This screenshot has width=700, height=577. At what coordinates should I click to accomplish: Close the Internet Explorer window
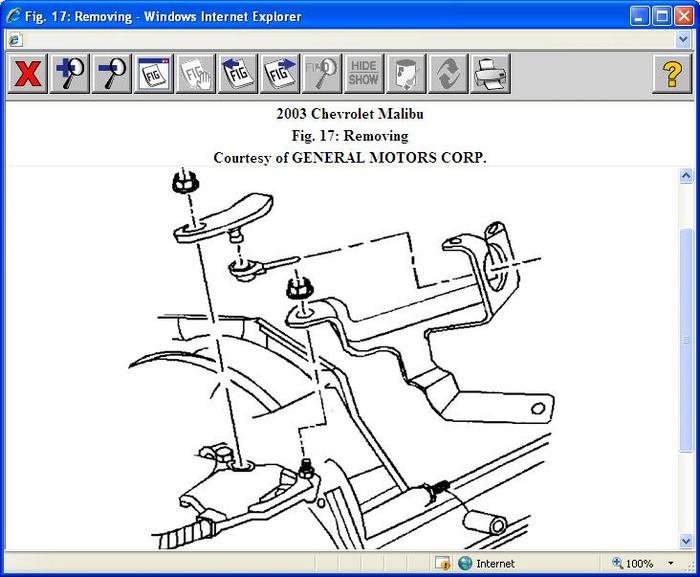[x=683, y=17]
